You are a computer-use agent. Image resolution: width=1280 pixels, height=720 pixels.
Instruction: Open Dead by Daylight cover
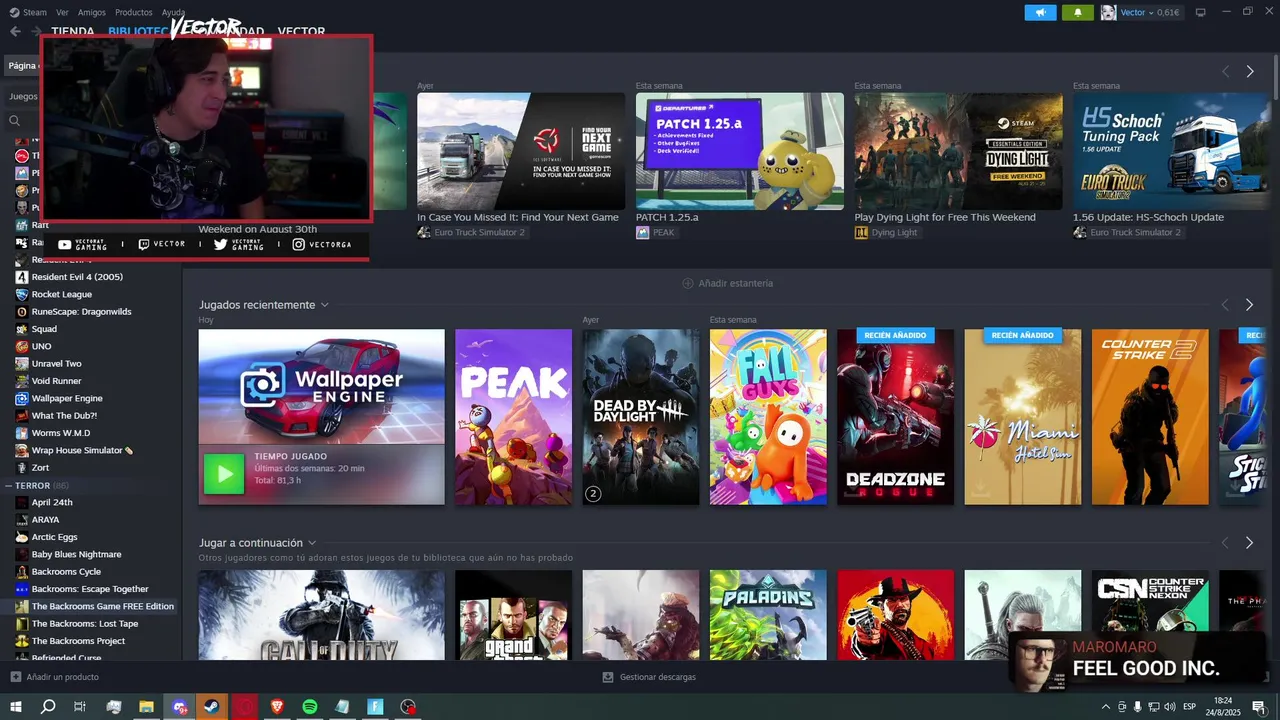click(x=641, y=417)
